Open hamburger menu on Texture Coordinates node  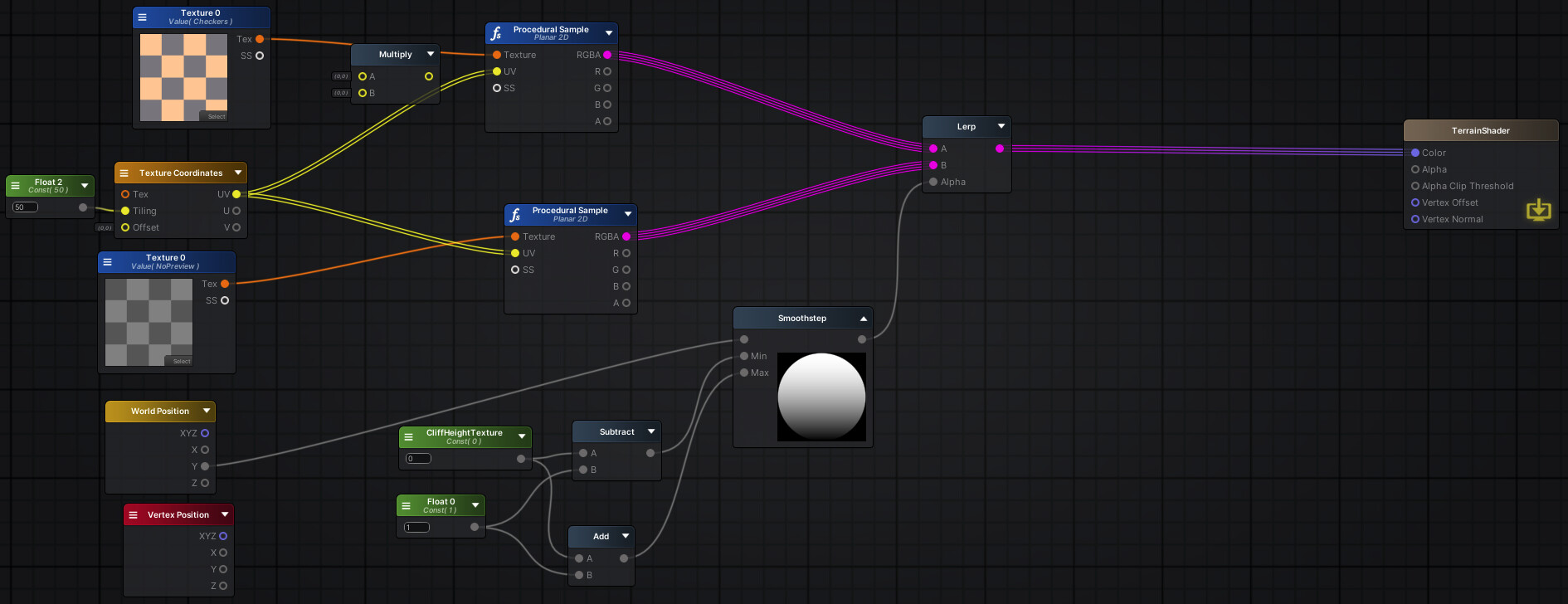124,173
